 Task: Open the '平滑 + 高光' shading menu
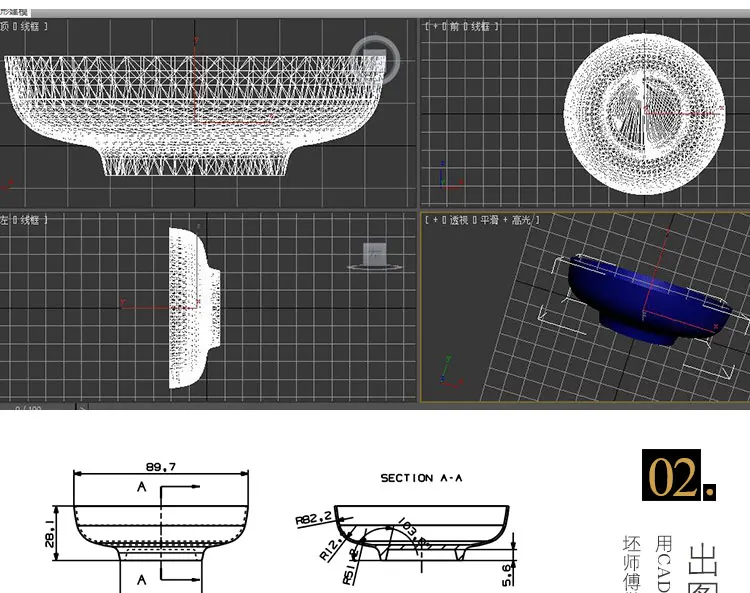(x=505, y=220)
